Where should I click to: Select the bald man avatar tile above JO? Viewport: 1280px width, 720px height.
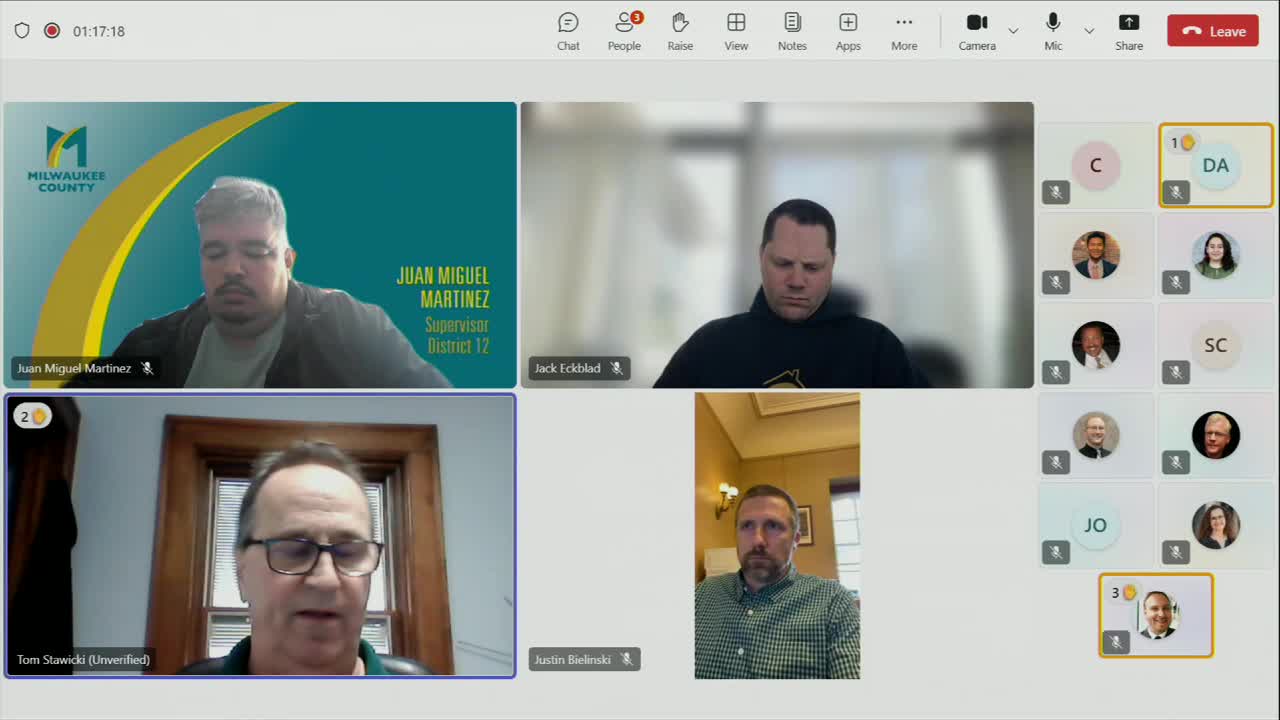(x=1096, y=435)
